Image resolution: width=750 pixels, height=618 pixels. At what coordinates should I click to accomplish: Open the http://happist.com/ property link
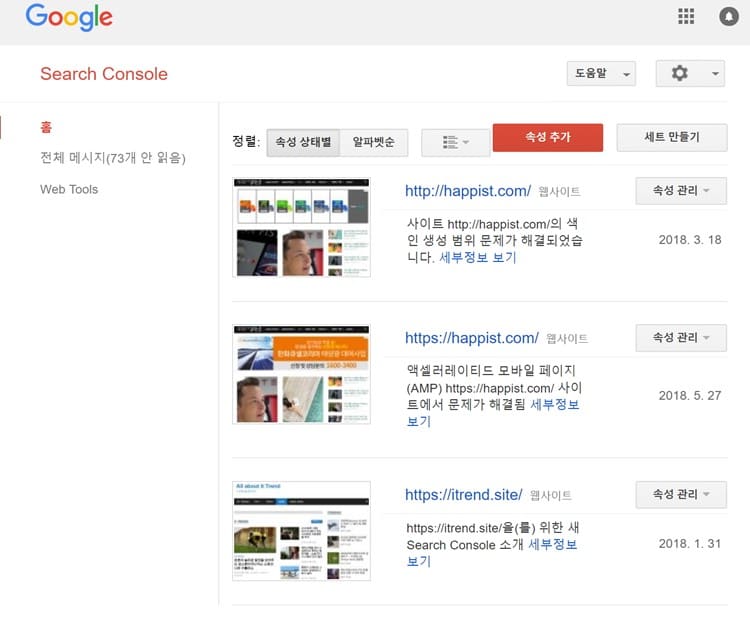tap(468, 191)
